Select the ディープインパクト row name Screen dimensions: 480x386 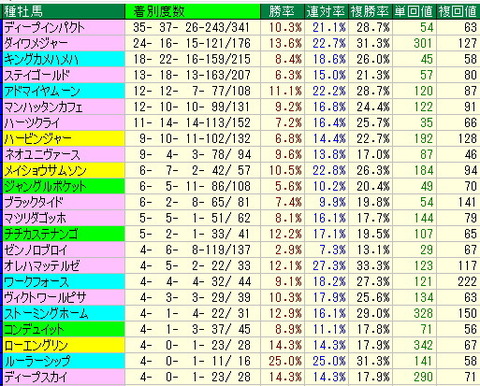click(64, 27)
